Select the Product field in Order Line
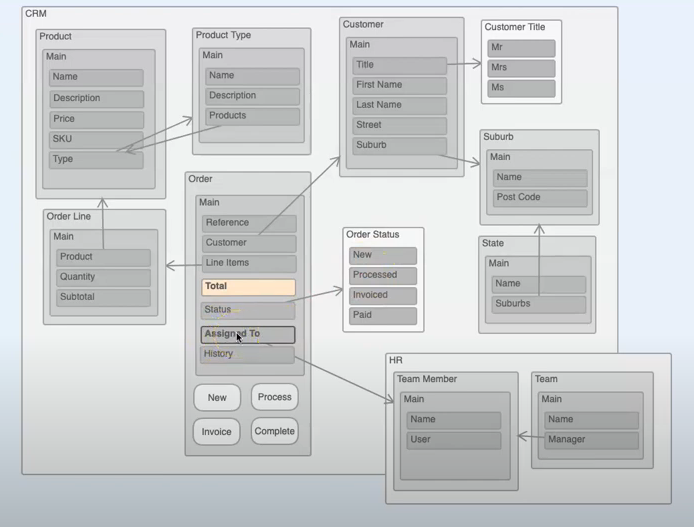This screenshot has width=694, height=527. 104,258
